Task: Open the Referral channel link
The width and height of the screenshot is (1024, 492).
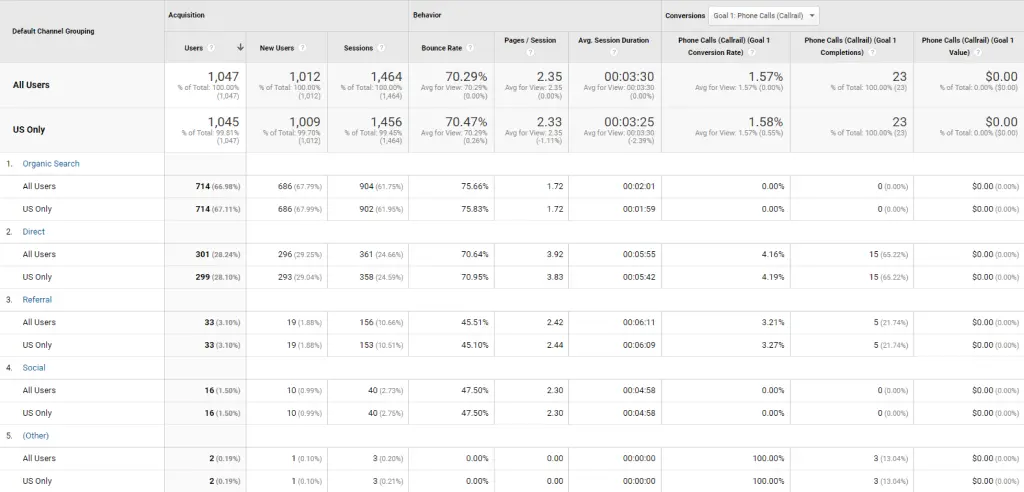Action: (37, 299)
